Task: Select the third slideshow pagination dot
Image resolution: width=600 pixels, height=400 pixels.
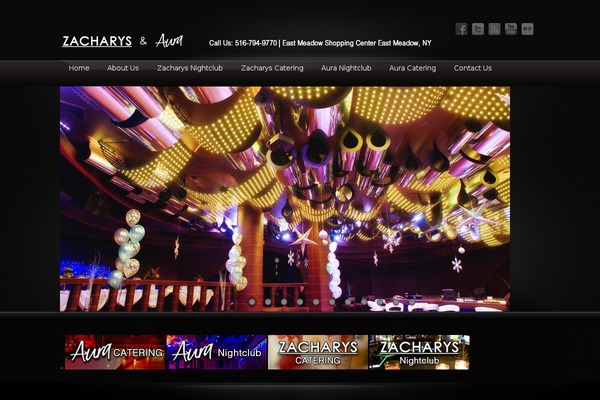Action: tap(284, 302)
